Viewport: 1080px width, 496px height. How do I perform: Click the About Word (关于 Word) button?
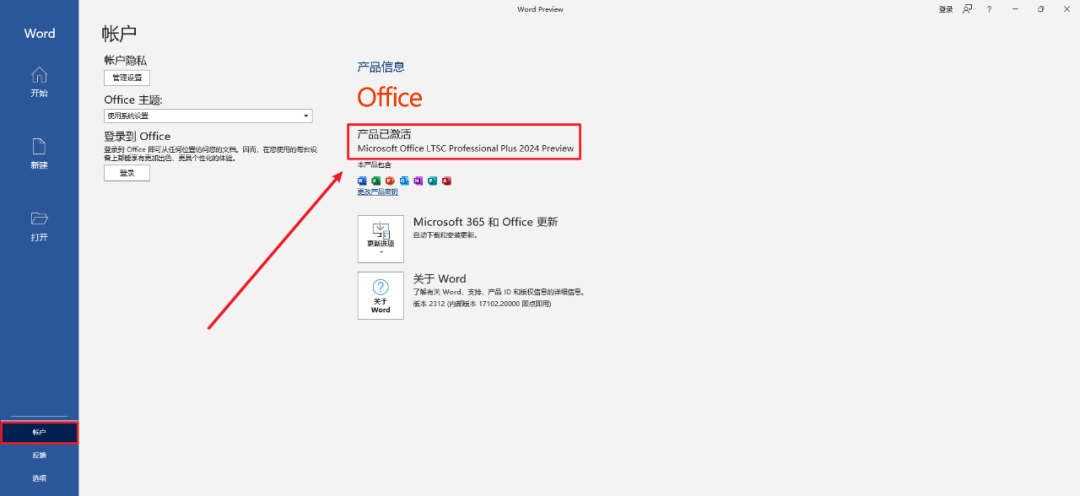(381, 295)
